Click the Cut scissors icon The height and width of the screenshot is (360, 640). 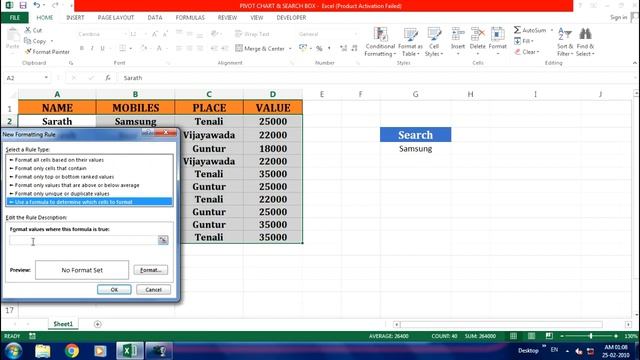28,30
